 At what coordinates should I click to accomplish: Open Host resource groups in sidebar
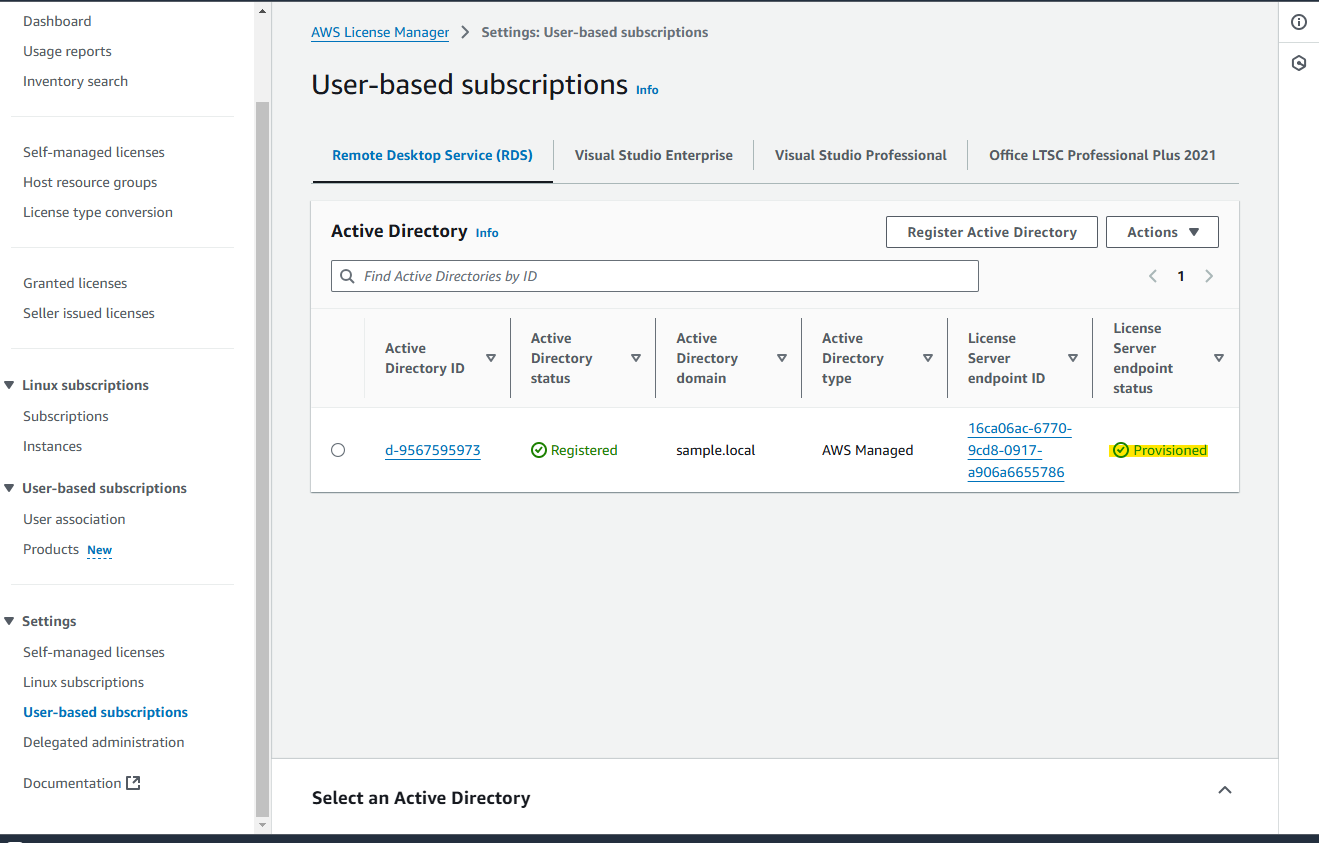90,182
